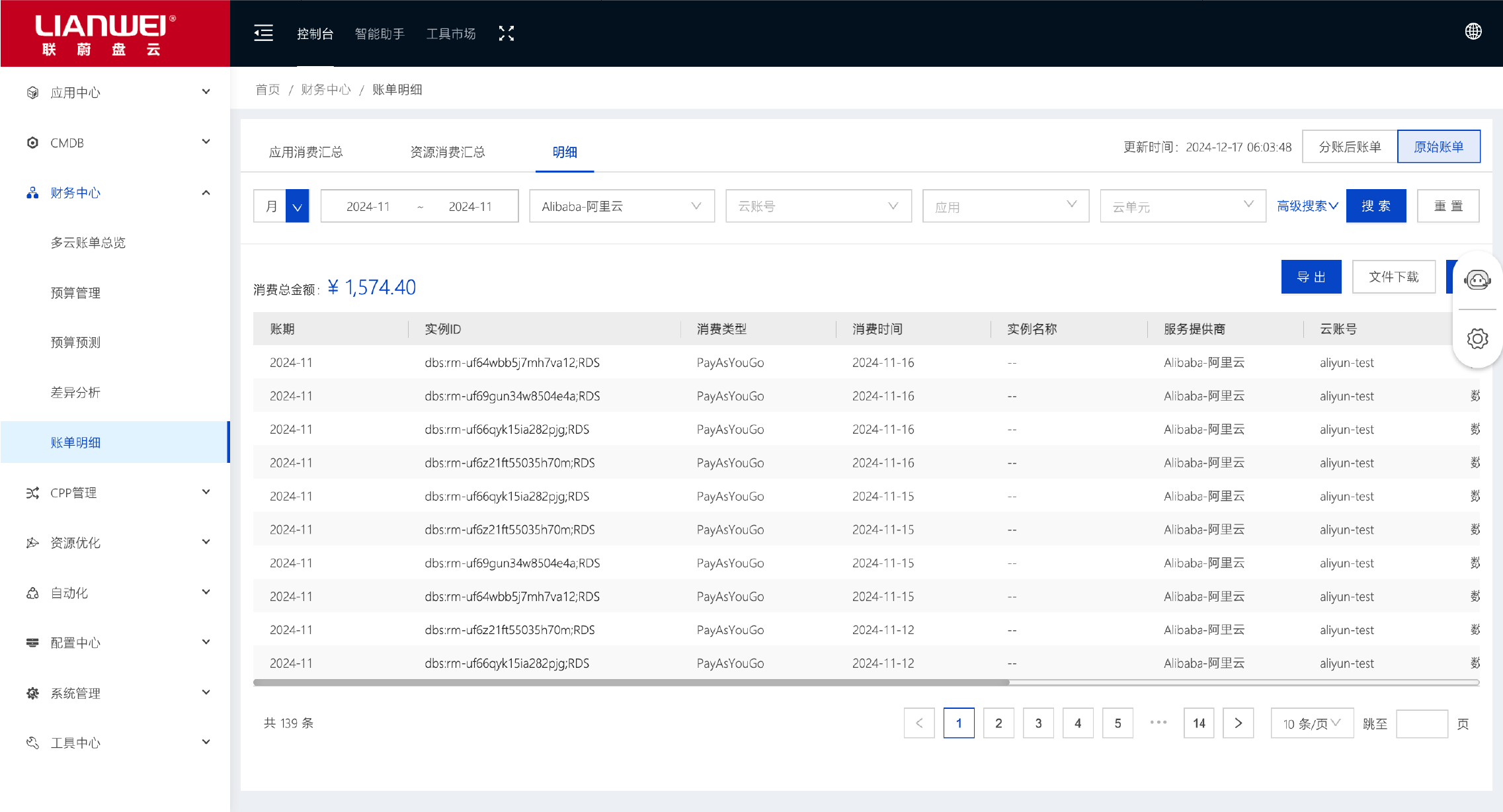Viewport: 1503px width, 812px height.
Task: Open the 应用 filter dropdown
Action: pos(1006,206)
